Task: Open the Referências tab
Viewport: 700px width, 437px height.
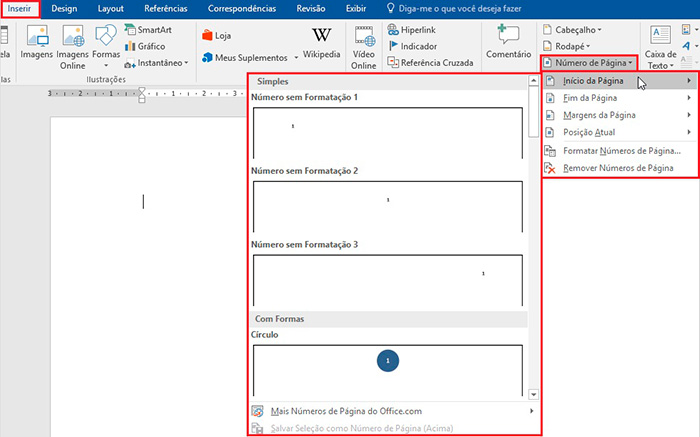Action: [x=166, y=8]
